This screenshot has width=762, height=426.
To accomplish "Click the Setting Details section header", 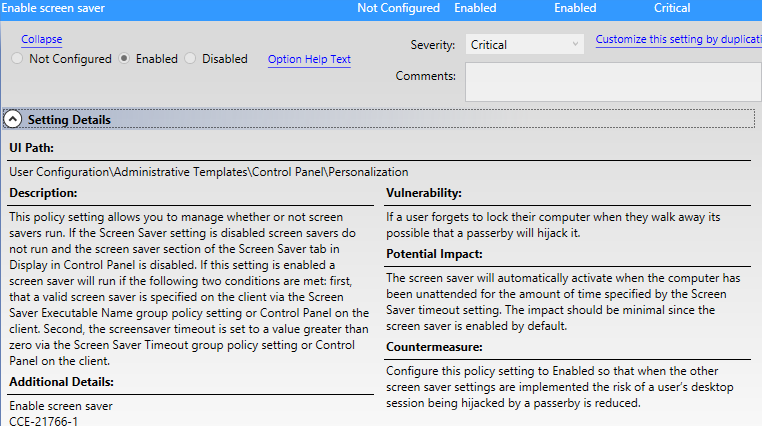I will click(69, 120).
